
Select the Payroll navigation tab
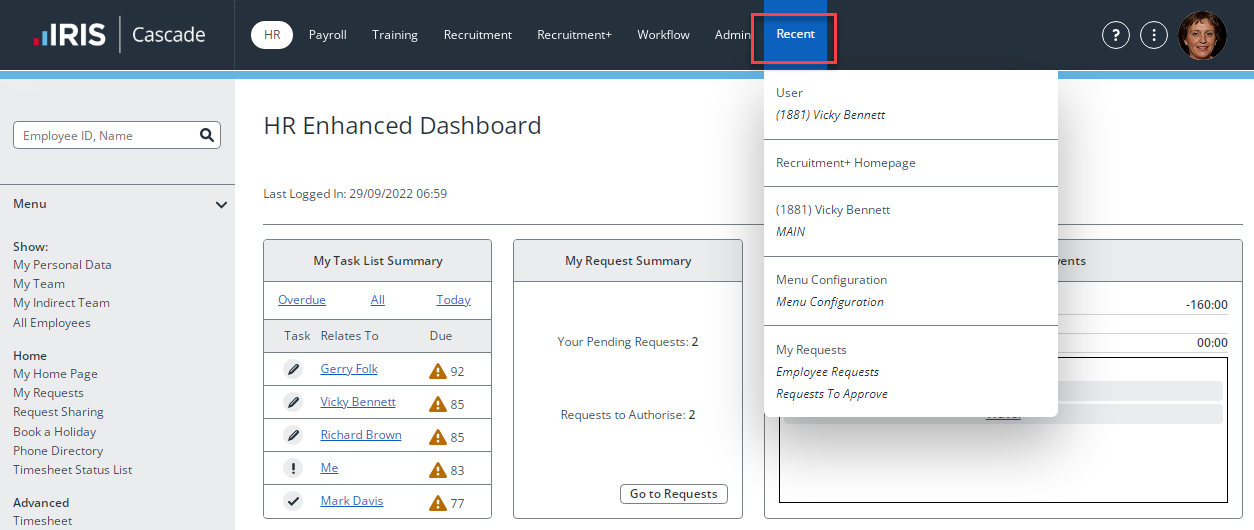(x=327, y=35)
